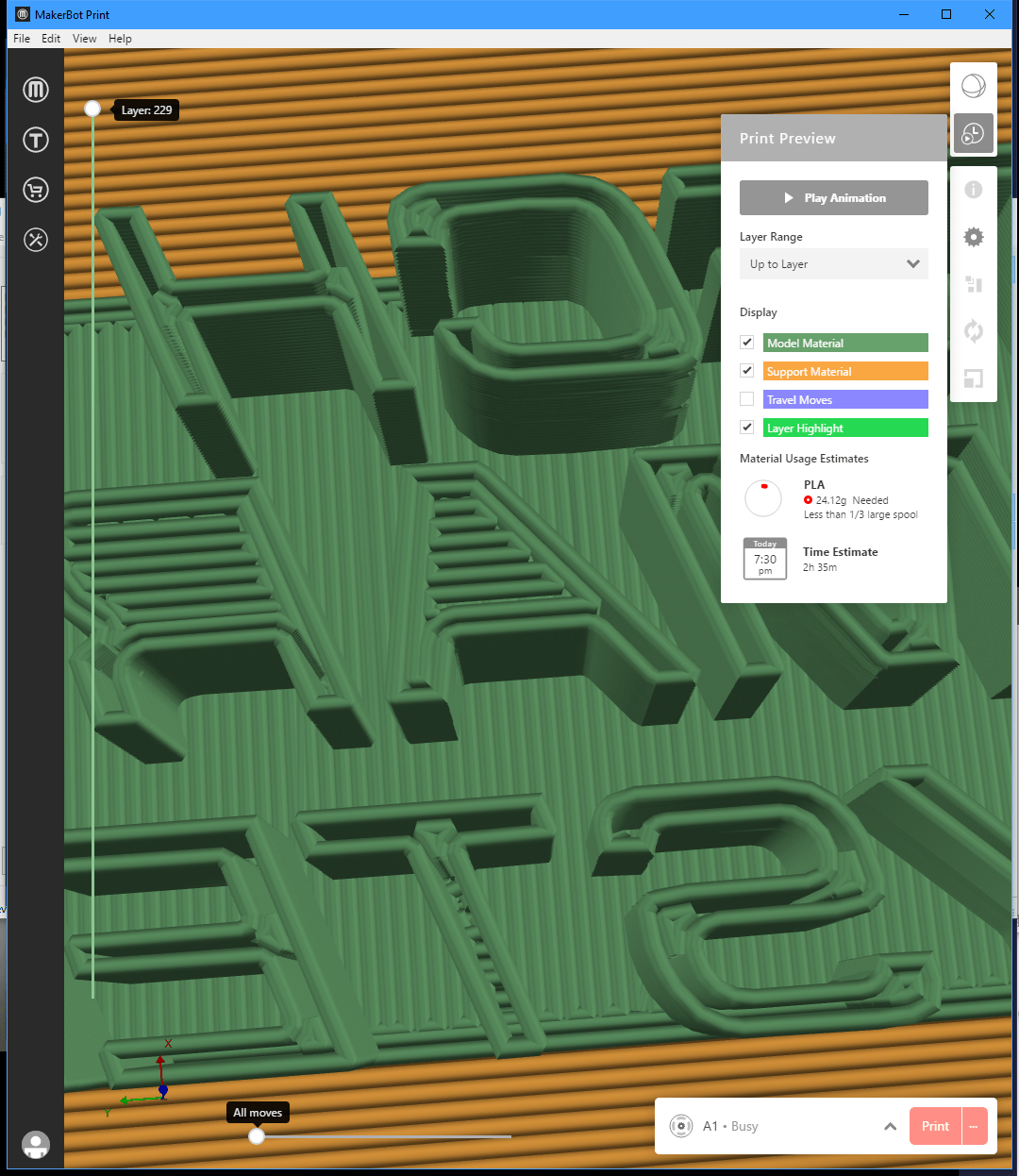Open print settings gear icon

coord(974,237)
